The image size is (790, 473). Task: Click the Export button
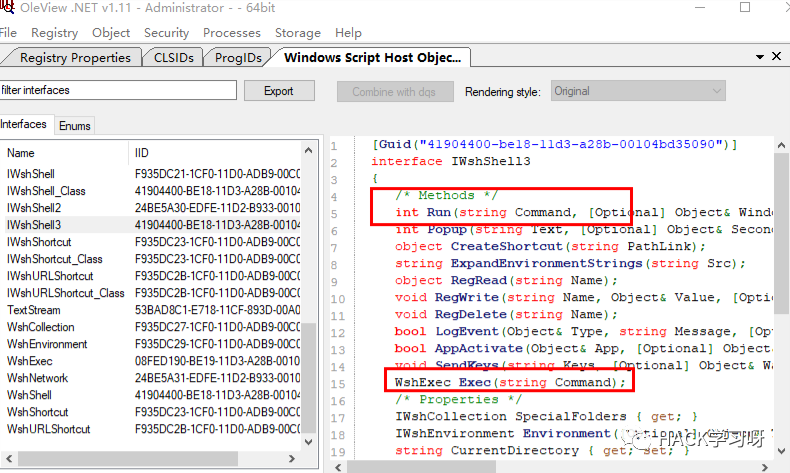point(279,91)
